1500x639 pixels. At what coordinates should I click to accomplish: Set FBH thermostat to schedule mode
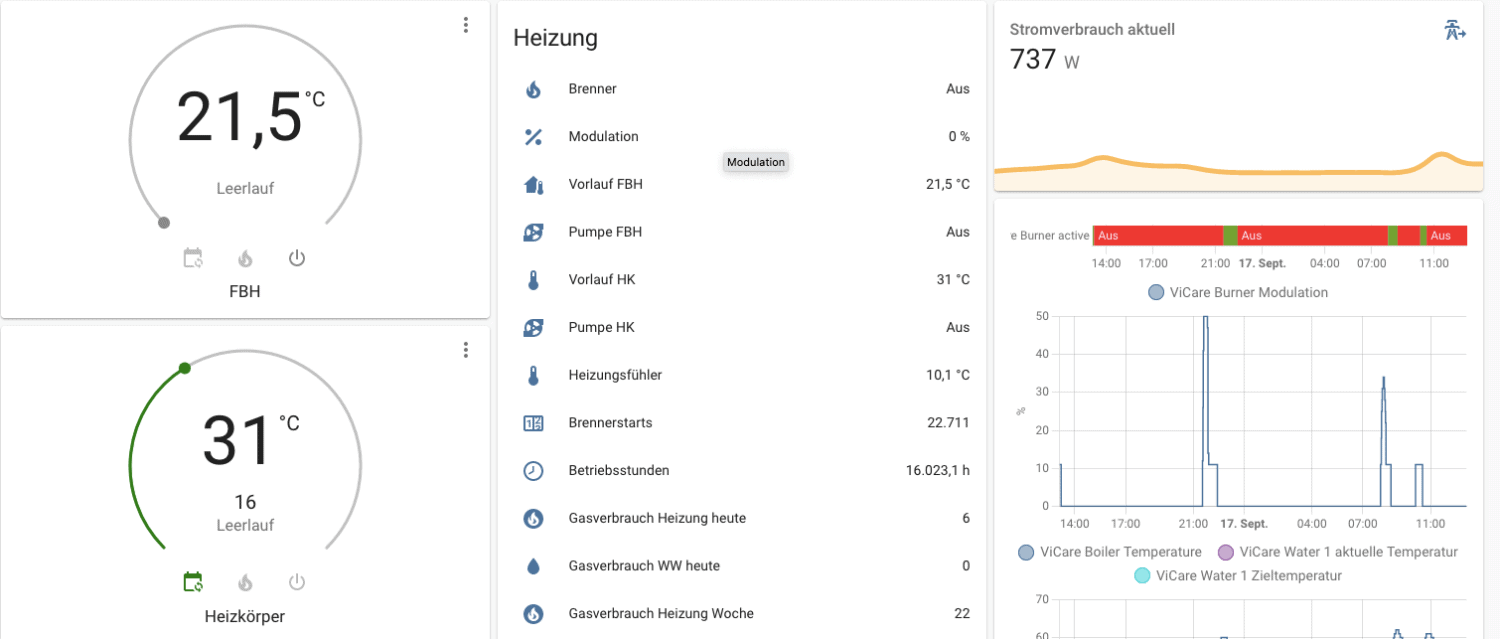193,258
